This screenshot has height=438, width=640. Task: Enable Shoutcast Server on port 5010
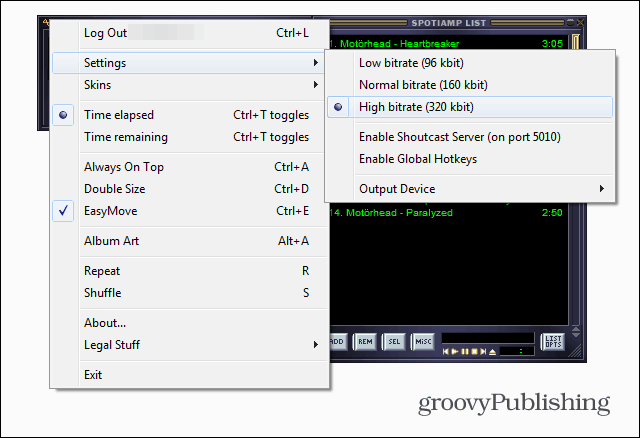coord(470,137)
